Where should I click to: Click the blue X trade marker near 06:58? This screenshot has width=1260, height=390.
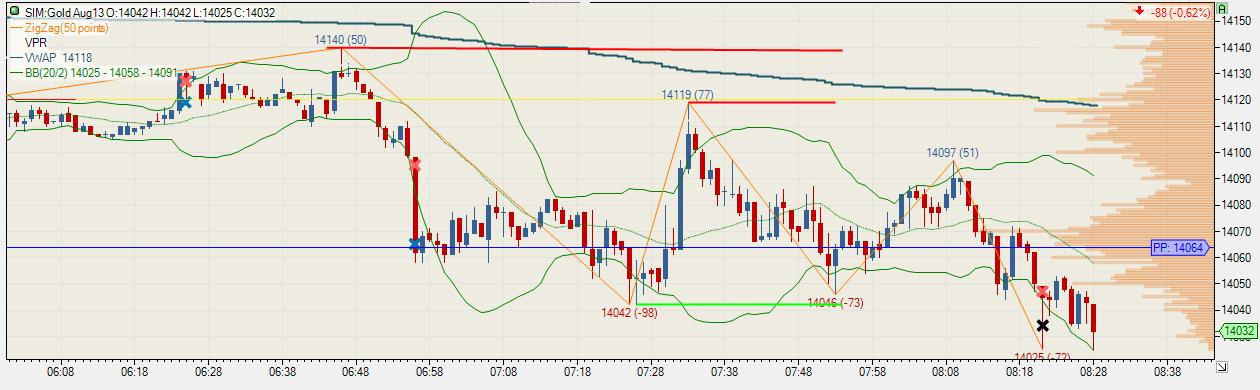(416, 244)
